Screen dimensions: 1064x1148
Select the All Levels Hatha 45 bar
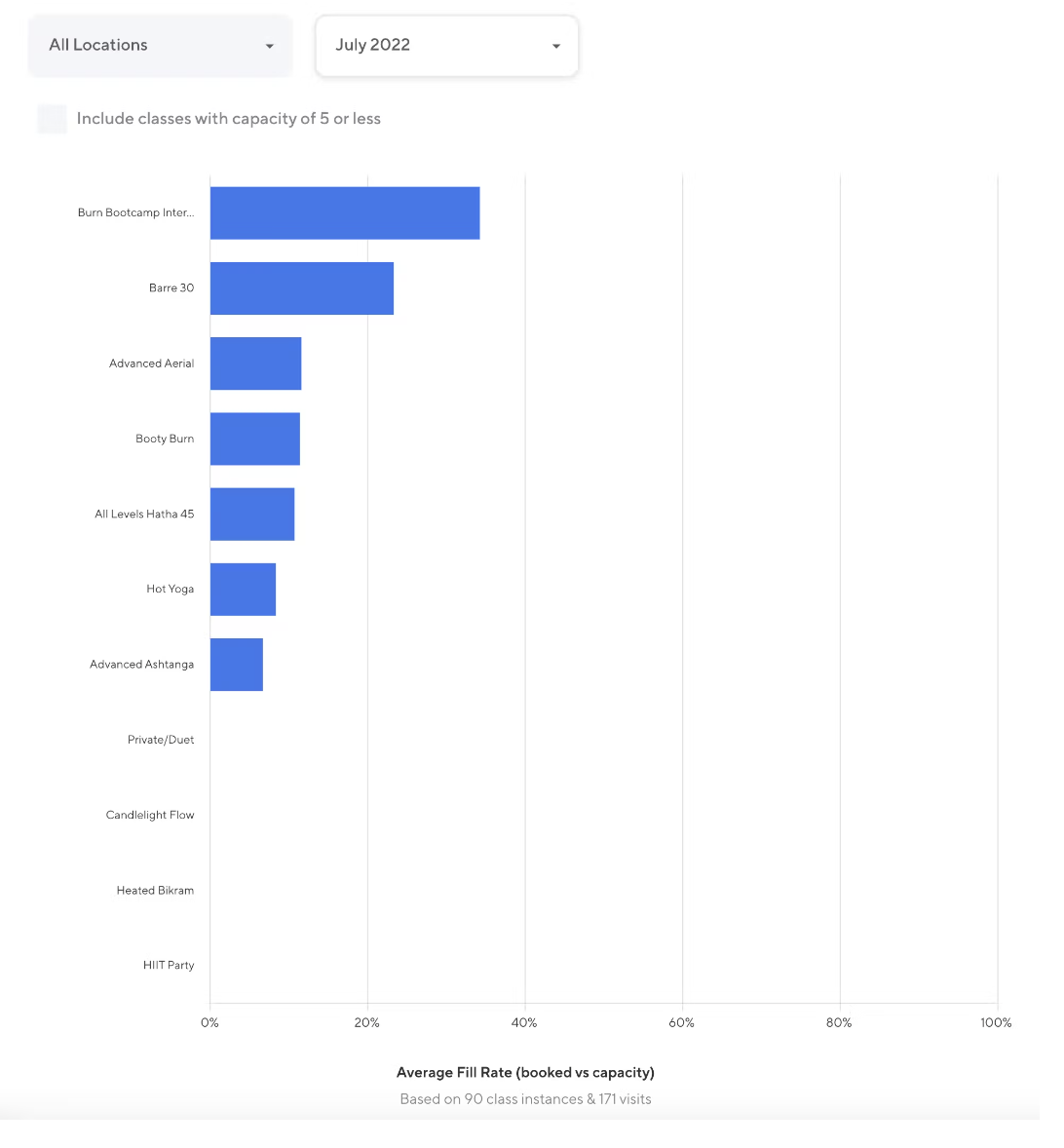pos(252,514)
